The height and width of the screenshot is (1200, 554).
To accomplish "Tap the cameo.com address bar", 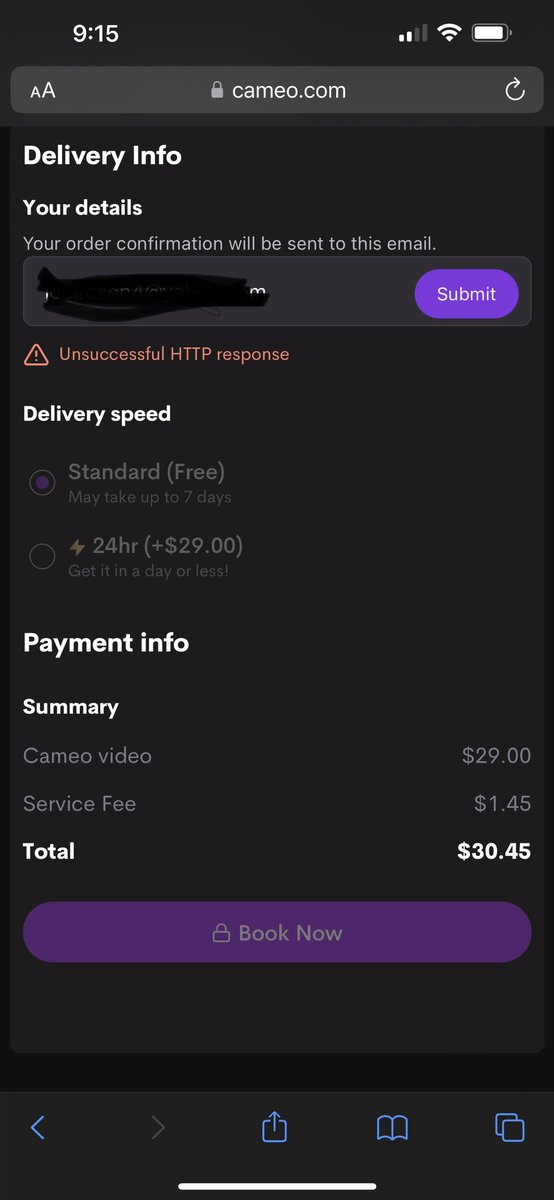I will 277,90.
